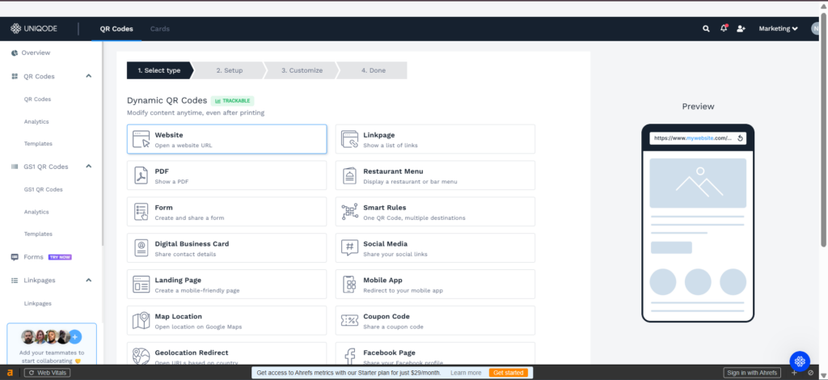The height and width of the screenshot is (380, 828).
Task: Click Learn more in Ahrefs banner
Action: point(466,373)
